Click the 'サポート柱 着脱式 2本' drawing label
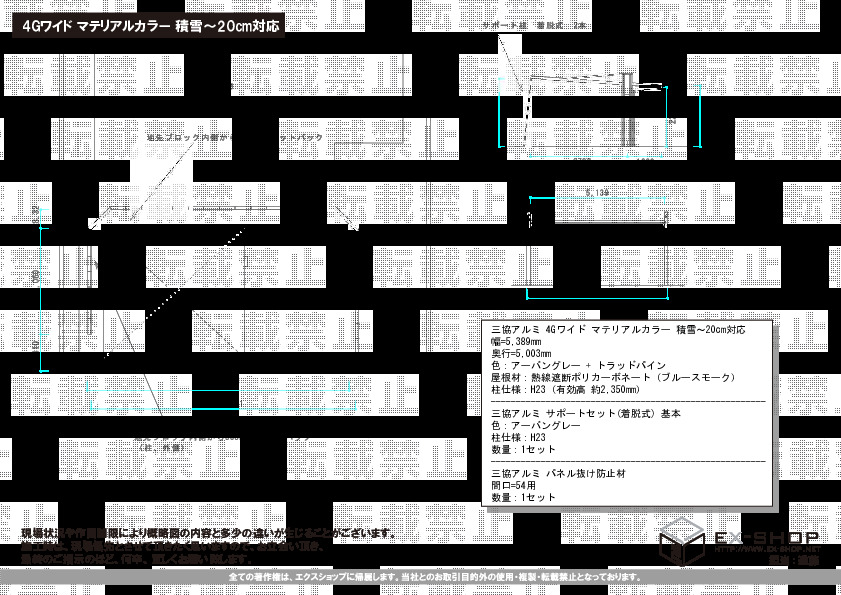Viewport: 841px width, 595px height. [534, 25]
